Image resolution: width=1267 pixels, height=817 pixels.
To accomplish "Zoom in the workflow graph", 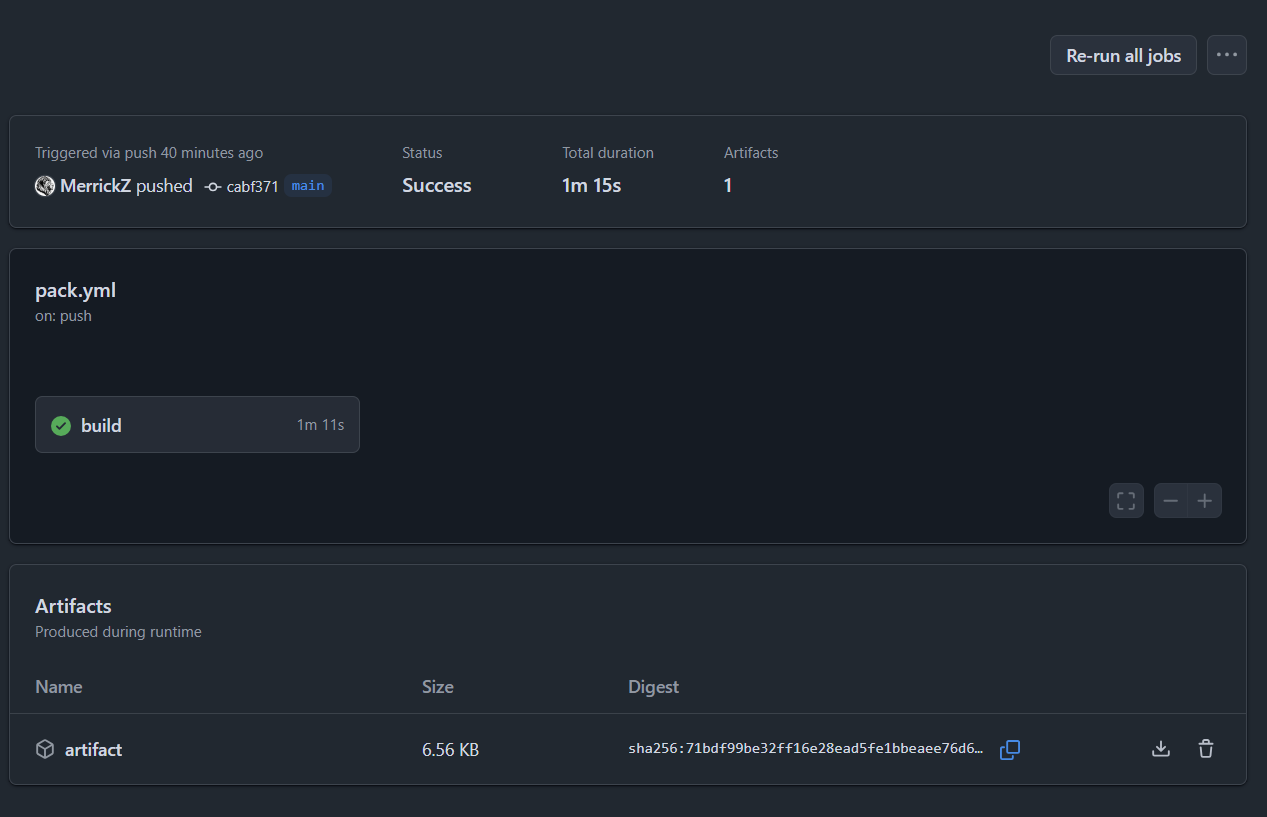I will pyautogui.click(x=1205, y=501).
